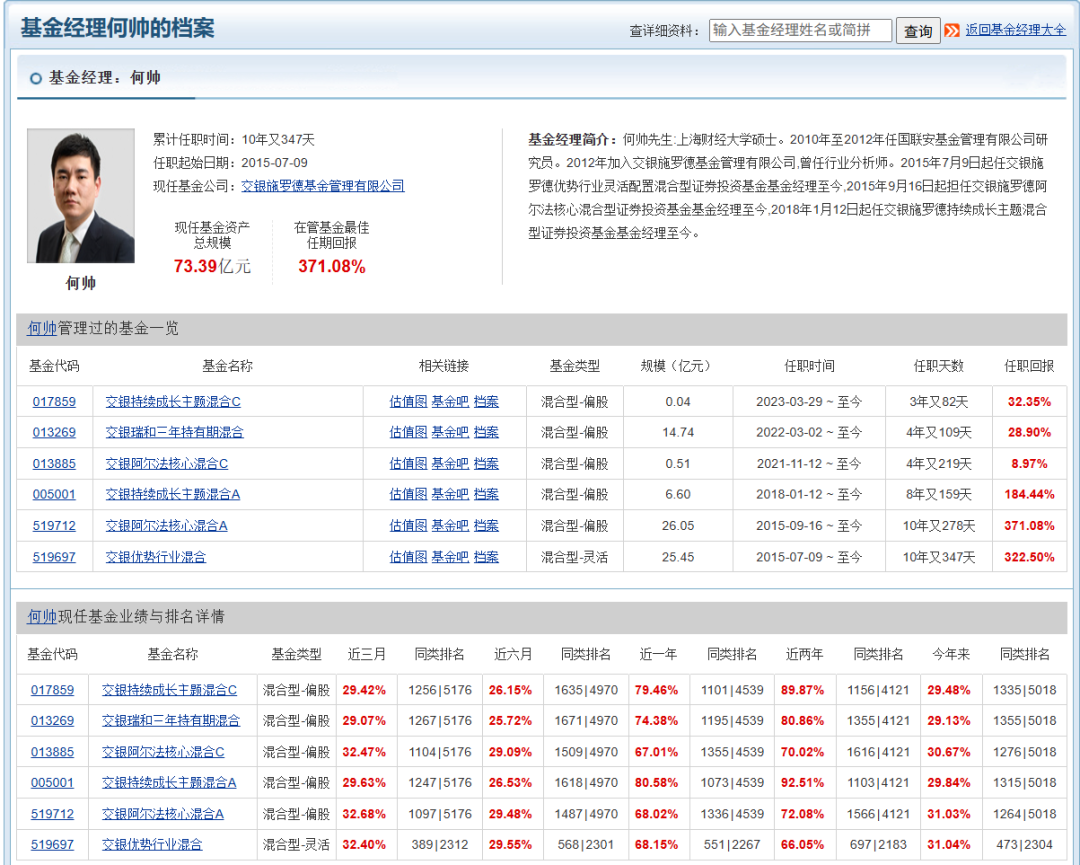Click the manager search input field
Image resolution: width=1080 pixels, height=865 pixels.
pyautogui.click(x=800, y=30)
